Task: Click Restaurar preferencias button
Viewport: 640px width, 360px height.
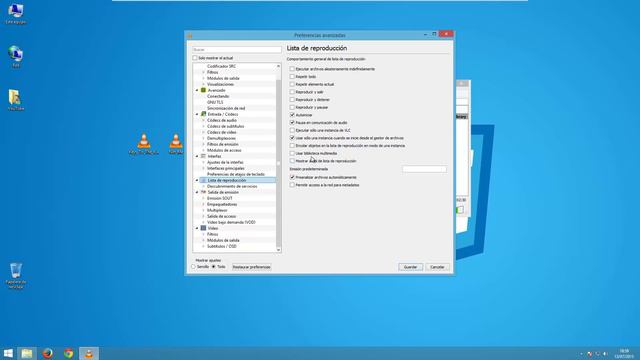Action: [x=251, y=267]
